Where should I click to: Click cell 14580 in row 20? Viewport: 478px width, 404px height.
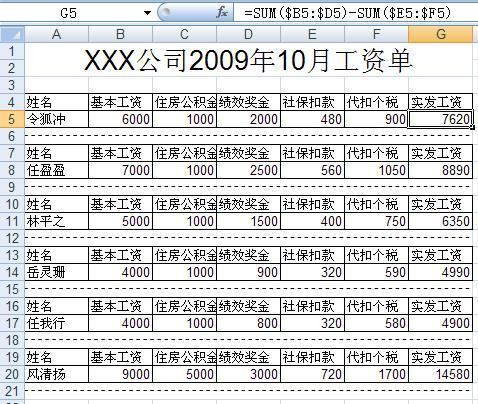[x=440, y=374]
